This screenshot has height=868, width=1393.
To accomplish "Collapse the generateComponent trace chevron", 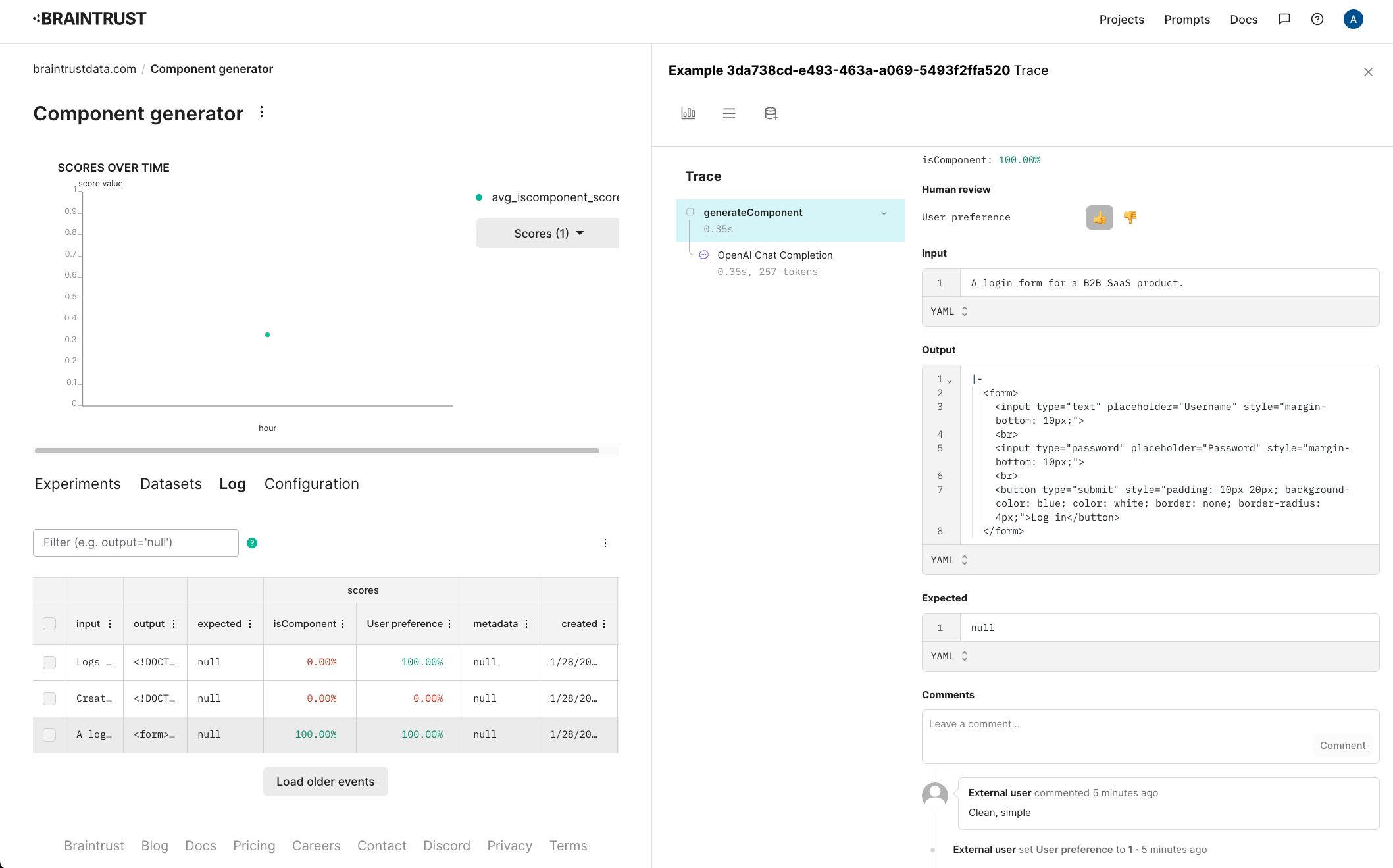I will 884,213.
